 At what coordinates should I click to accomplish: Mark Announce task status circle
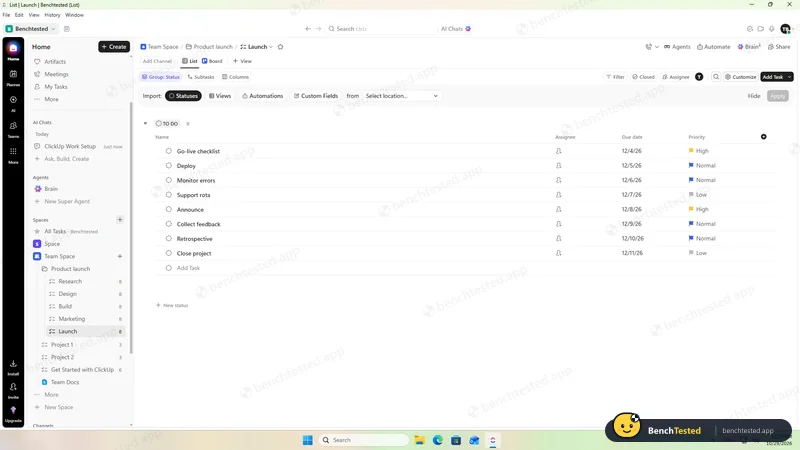tap(168, 209)
